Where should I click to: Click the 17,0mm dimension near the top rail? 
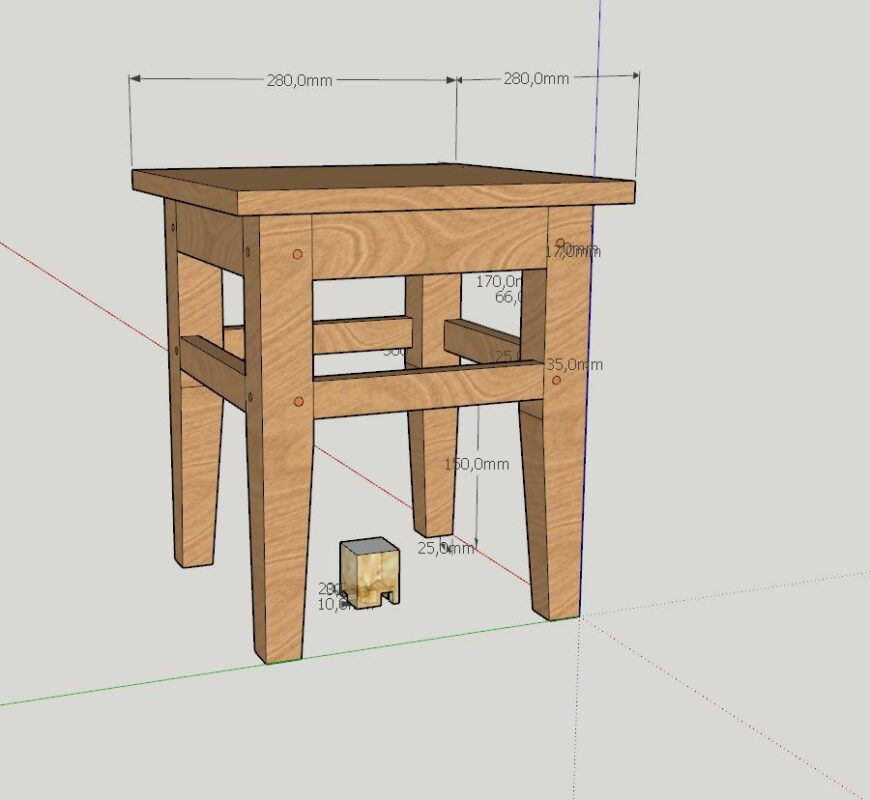pos(571,248)
